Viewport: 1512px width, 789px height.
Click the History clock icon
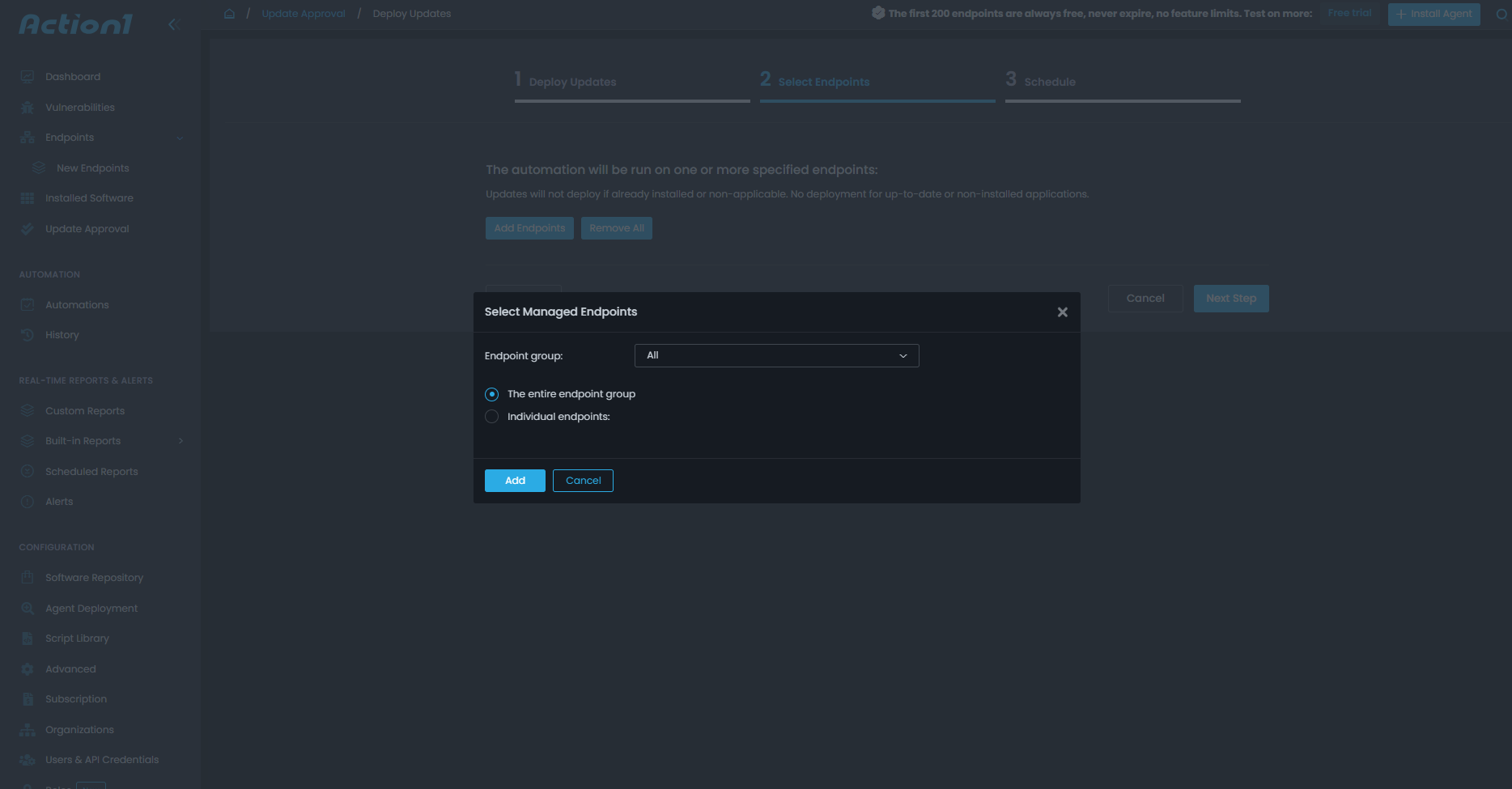pyautogui.click(x=28, y=335)
